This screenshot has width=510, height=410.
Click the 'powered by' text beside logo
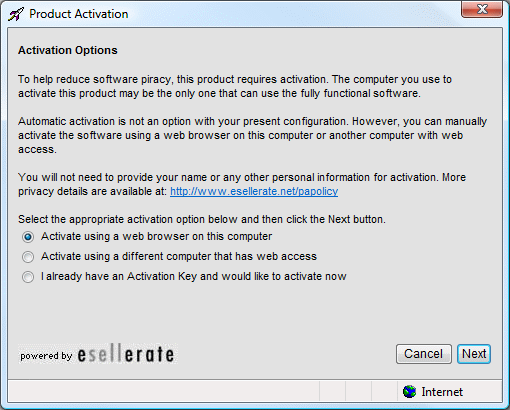pyautogui.click(x=46, y=356)
